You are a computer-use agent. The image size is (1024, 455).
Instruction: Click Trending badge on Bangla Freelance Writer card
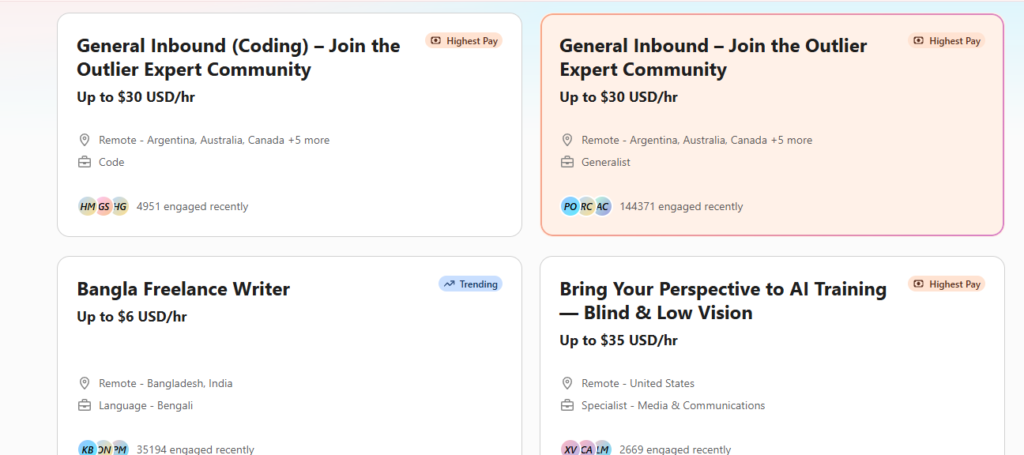470,284
